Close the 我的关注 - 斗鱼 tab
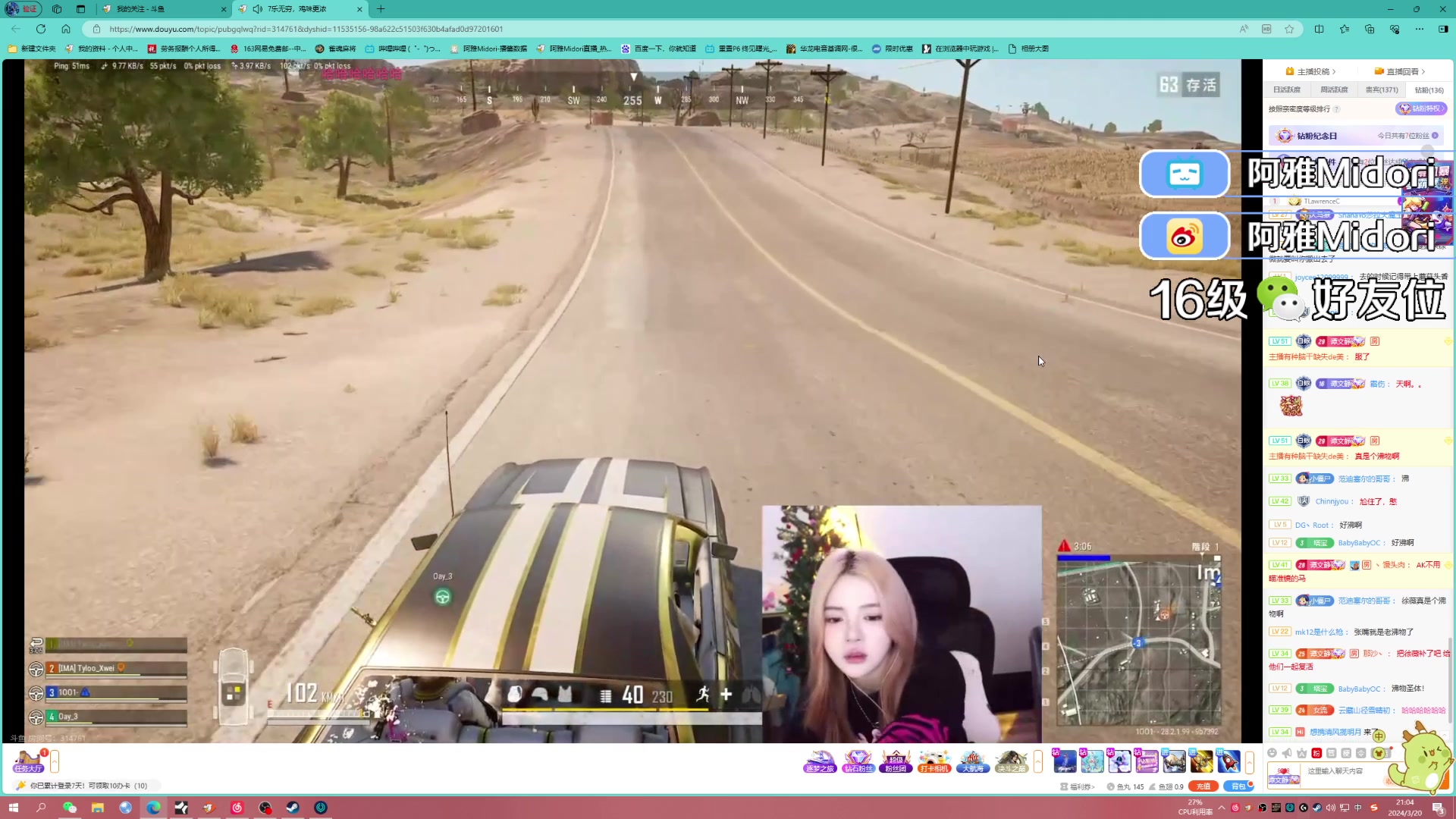This screenshot has height=819, width=1456. coord(223,9)
